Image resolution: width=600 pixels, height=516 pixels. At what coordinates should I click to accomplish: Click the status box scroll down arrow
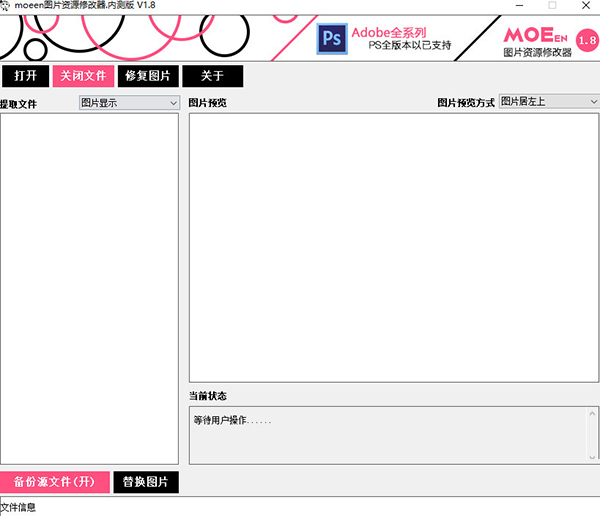(x=592, y=457)
